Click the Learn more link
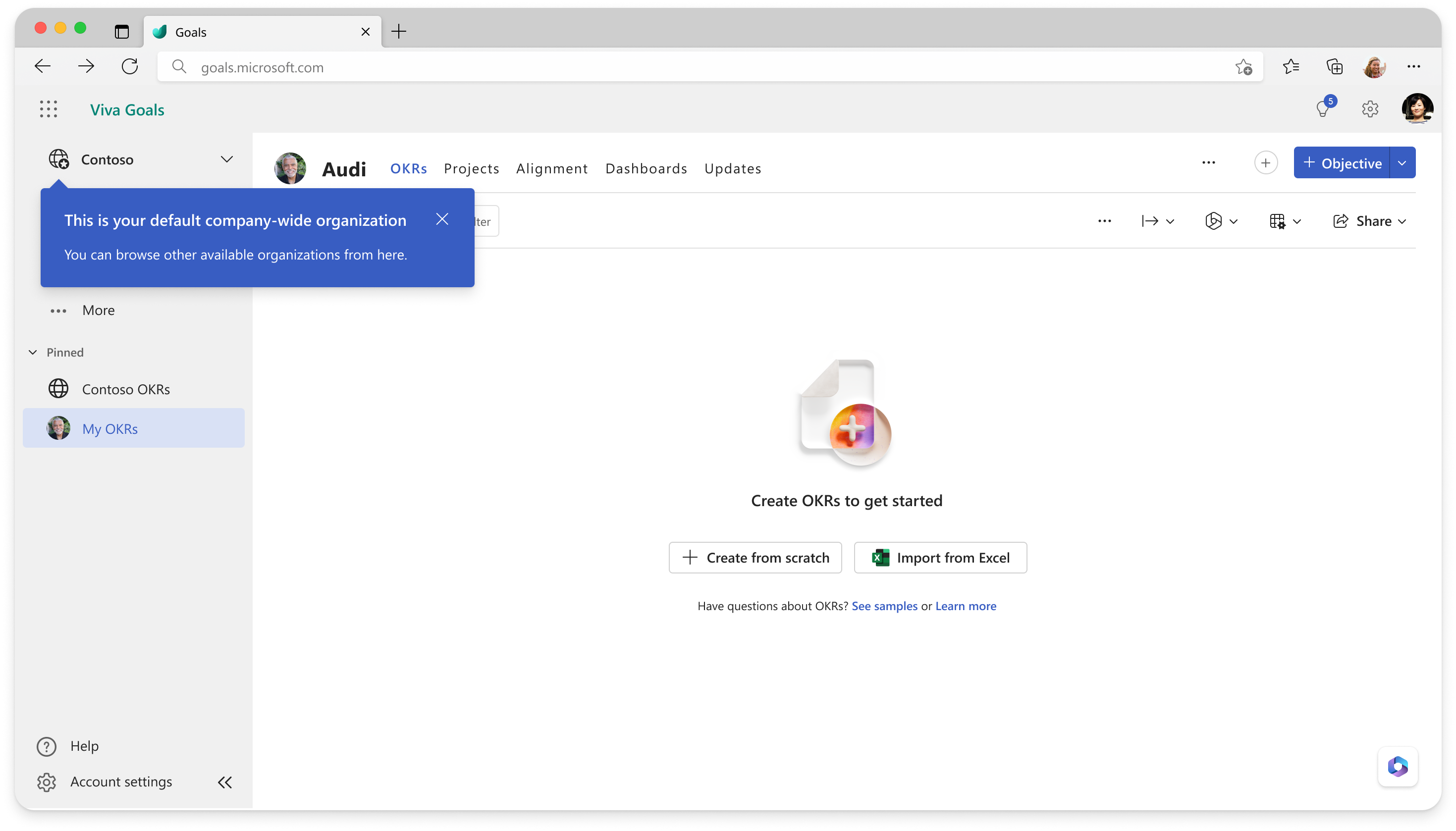 tap(963, 605)
